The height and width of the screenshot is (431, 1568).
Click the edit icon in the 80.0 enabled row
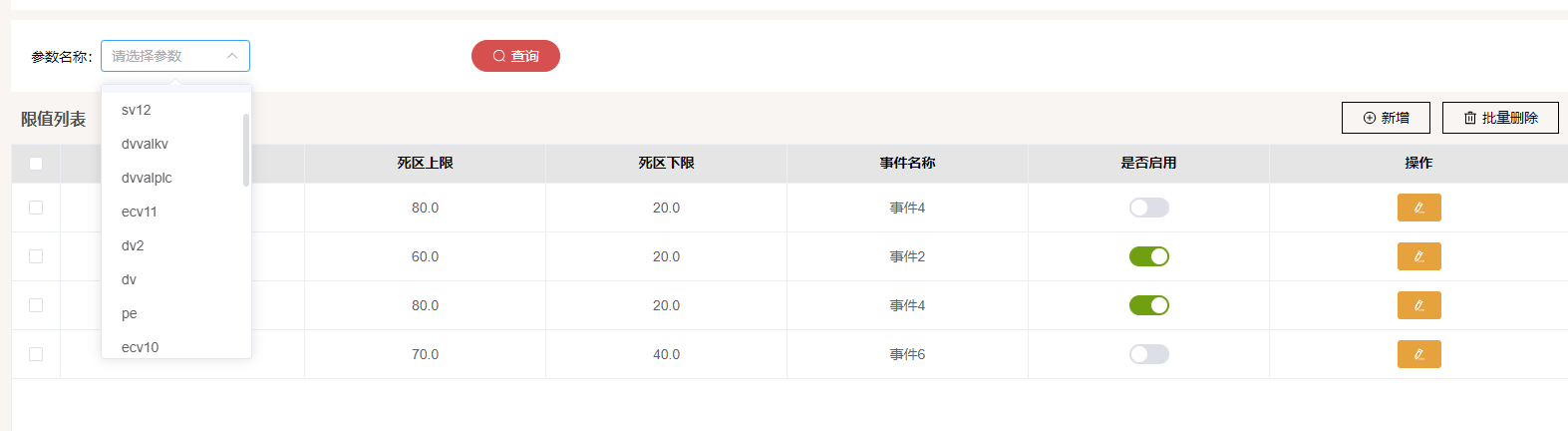[1418, 305]
